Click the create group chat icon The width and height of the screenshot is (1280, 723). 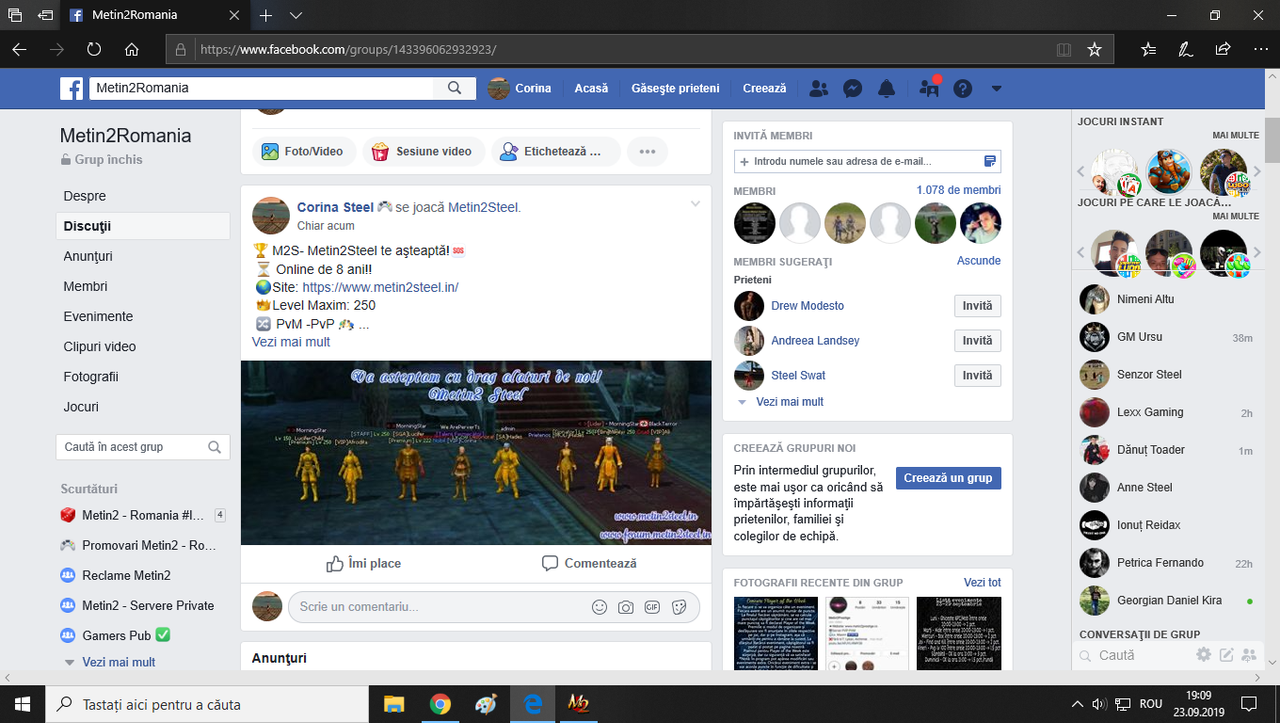[x=1249, y=655]
